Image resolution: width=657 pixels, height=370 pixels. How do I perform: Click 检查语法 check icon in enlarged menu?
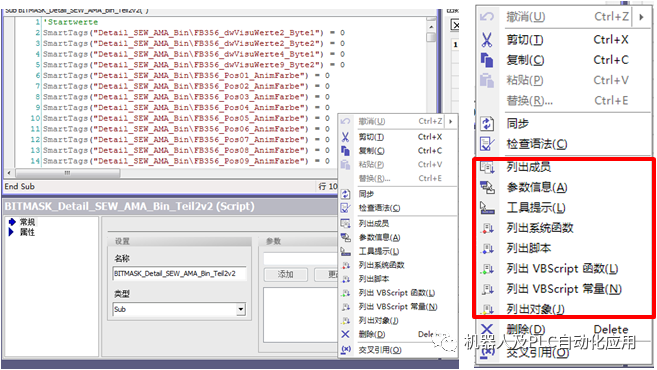[x=486, y=144]
